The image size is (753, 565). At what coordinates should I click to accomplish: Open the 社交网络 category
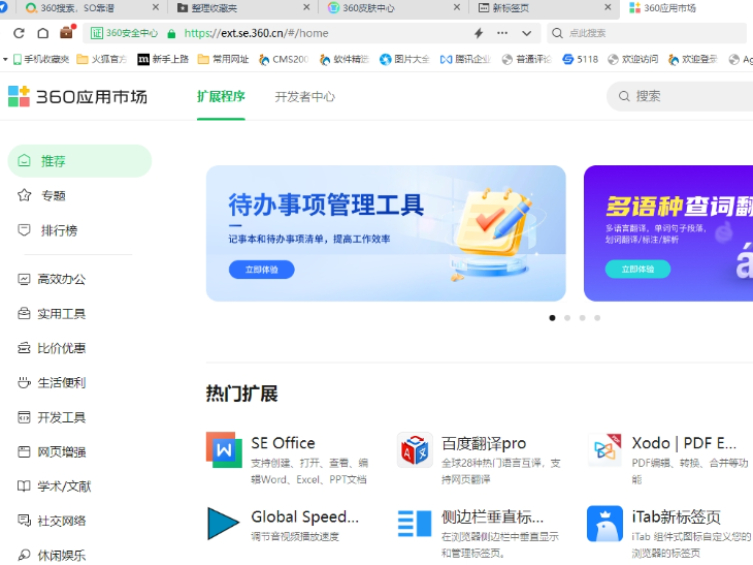point(51,521)
